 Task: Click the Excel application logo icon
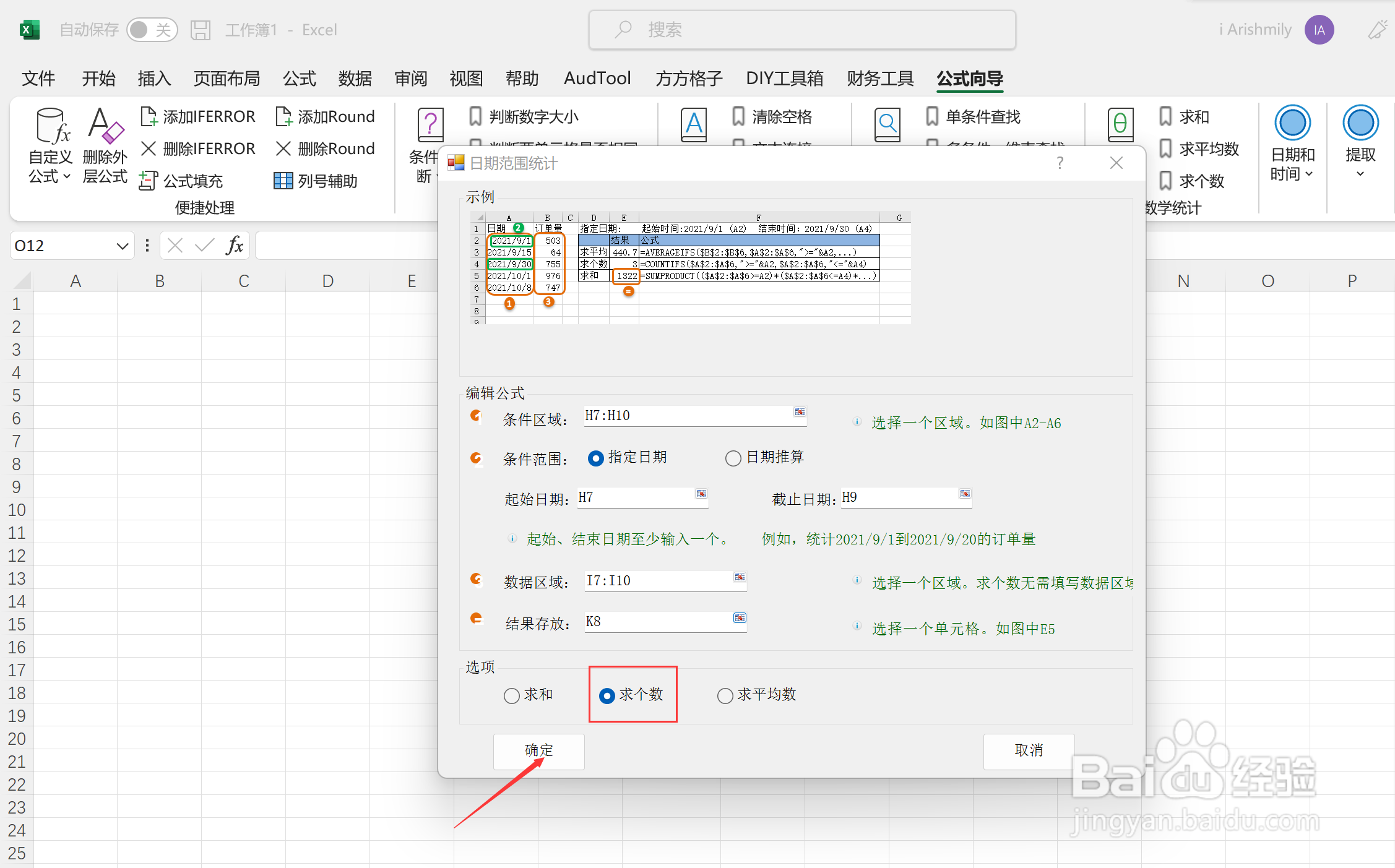pyautogui.click(x=29, y=30)
